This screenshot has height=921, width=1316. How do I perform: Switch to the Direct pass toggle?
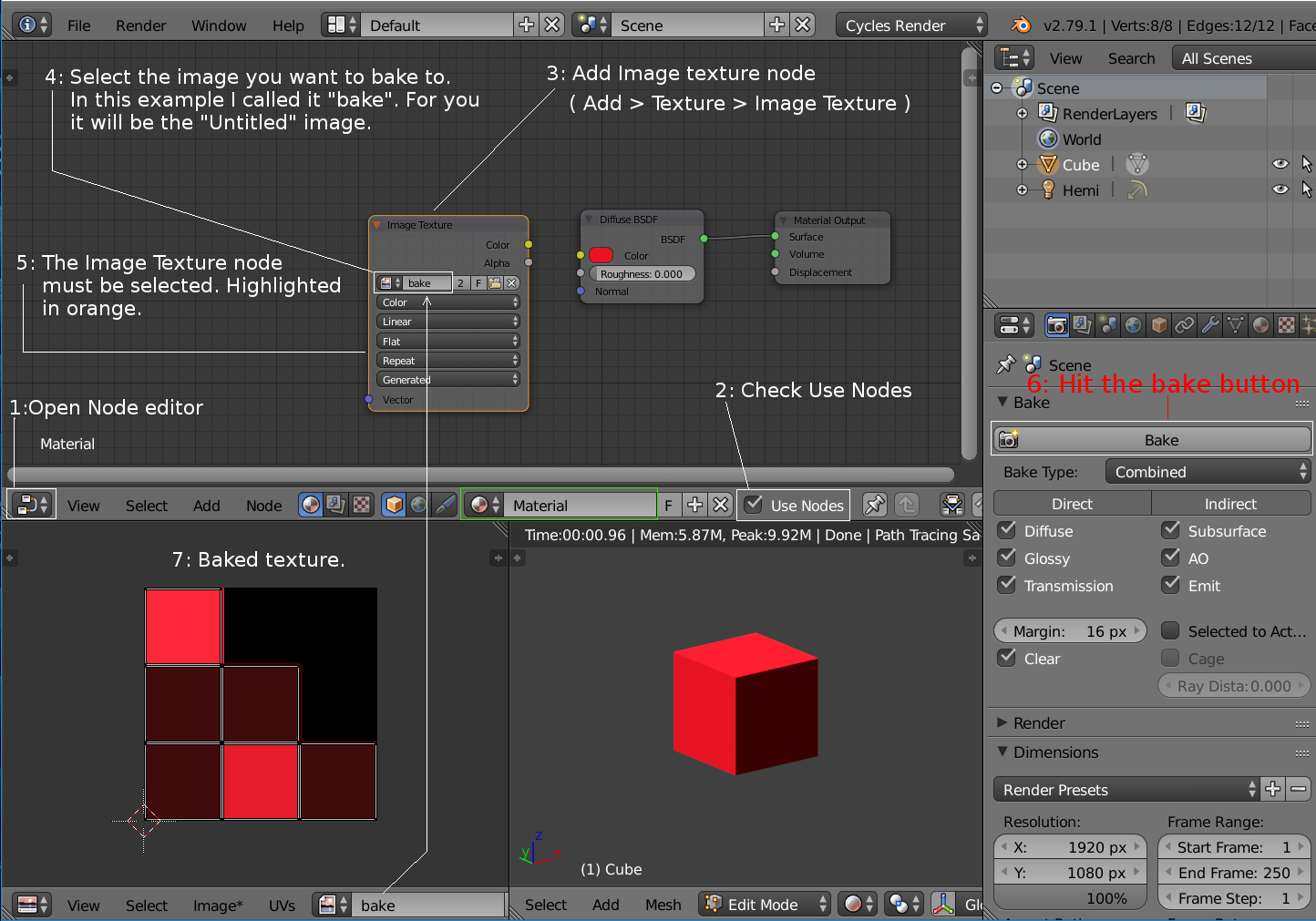(x=1073, y=504)
